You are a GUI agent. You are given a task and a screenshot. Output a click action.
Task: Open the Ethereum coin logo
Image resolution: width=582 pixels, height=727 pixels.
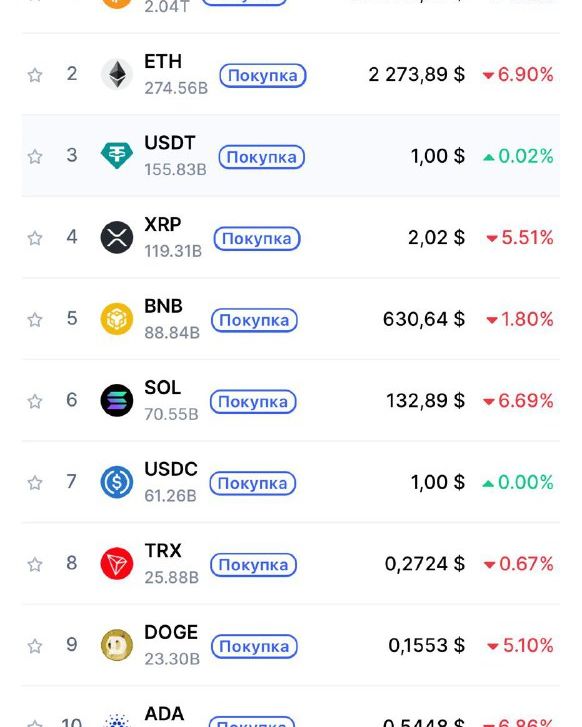click(x=117, y=74)
